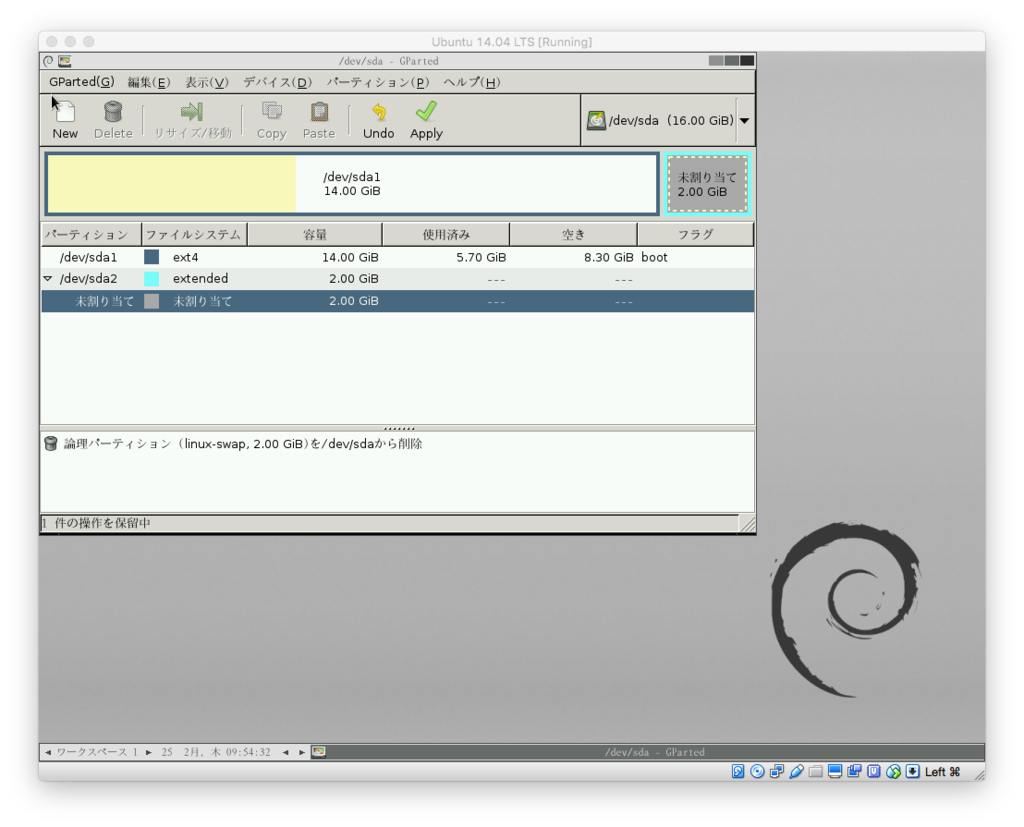Open the GParted(G) menu

click(x=82, y=82)
